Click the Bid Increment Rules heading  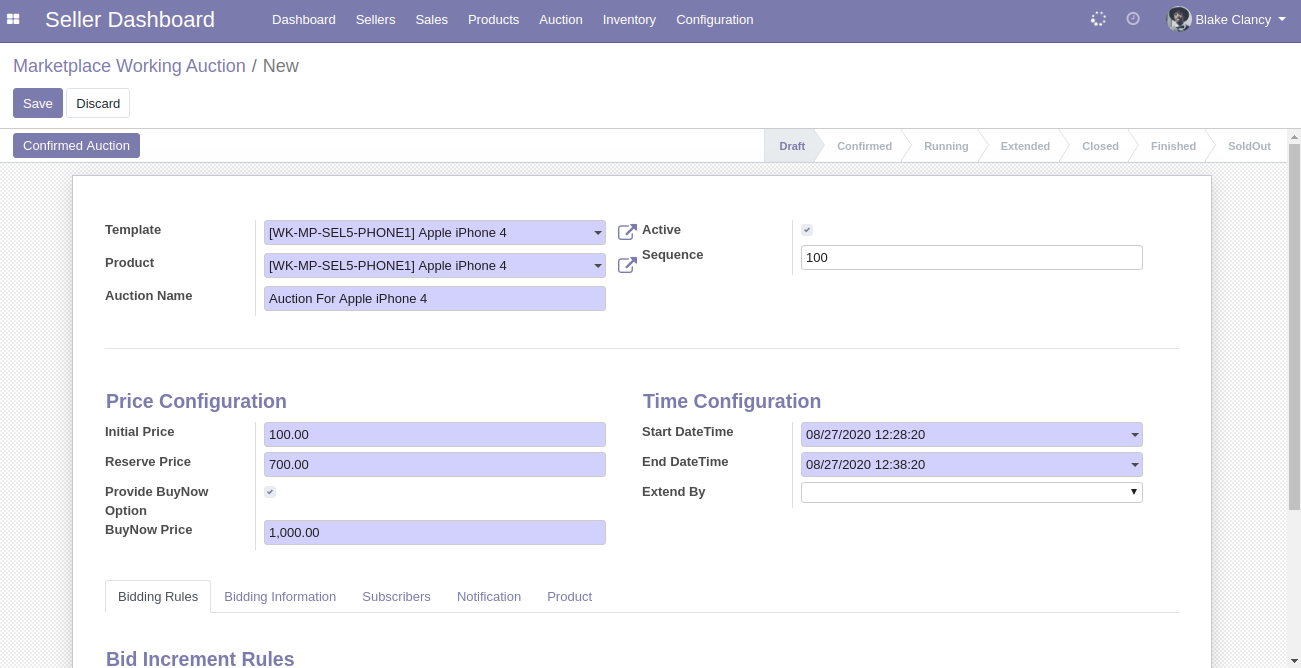click(200, 659)
